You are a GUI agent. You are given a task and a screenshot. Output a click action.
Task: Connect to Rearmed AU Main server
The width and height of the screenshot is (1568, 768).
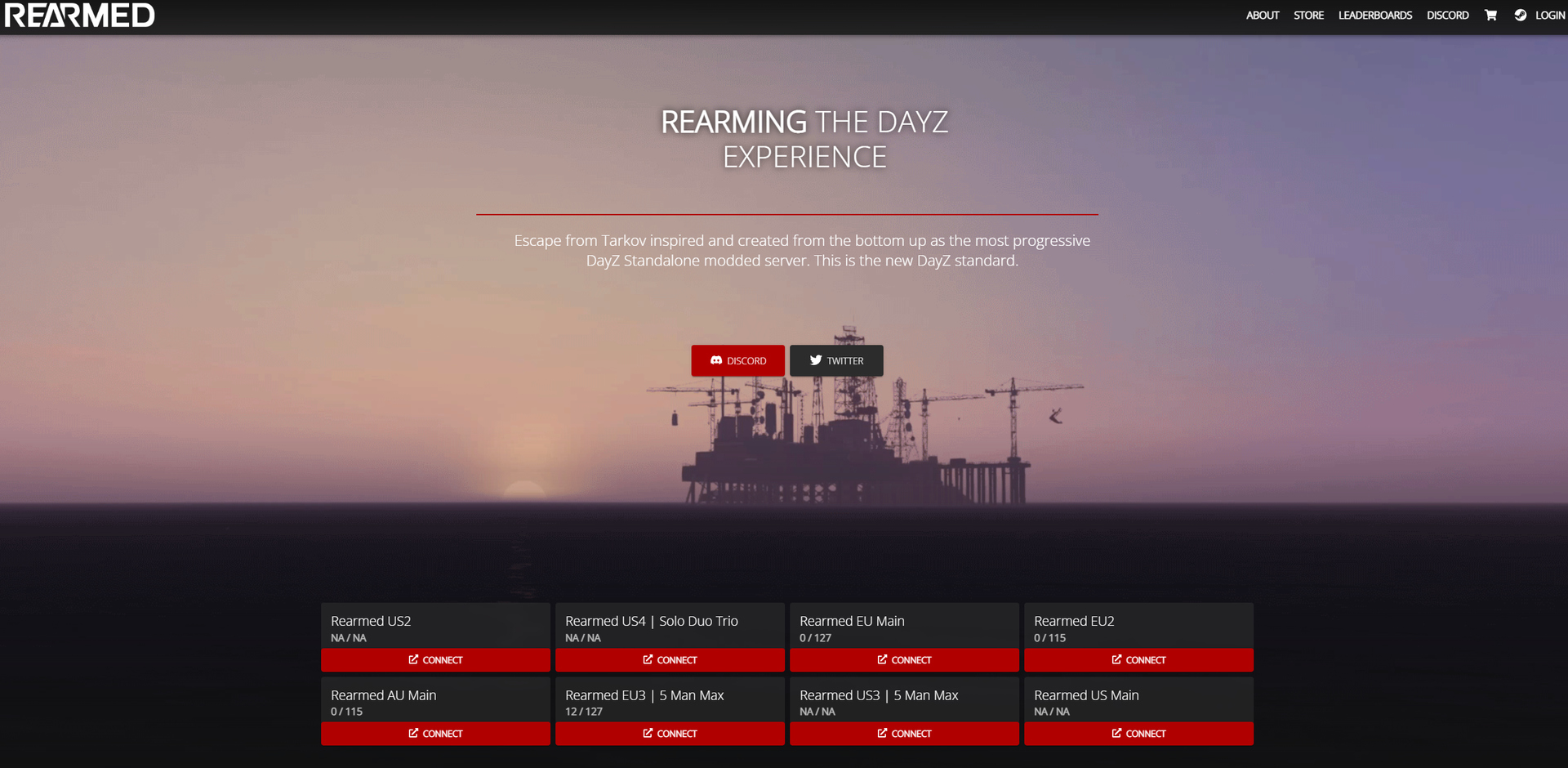[x=435, y=734]
